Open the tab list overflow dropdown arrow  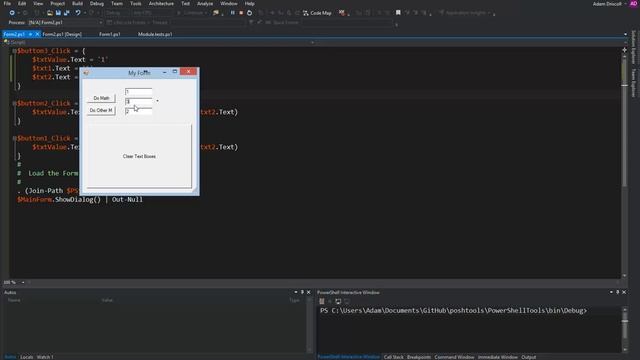click(625, 34)
